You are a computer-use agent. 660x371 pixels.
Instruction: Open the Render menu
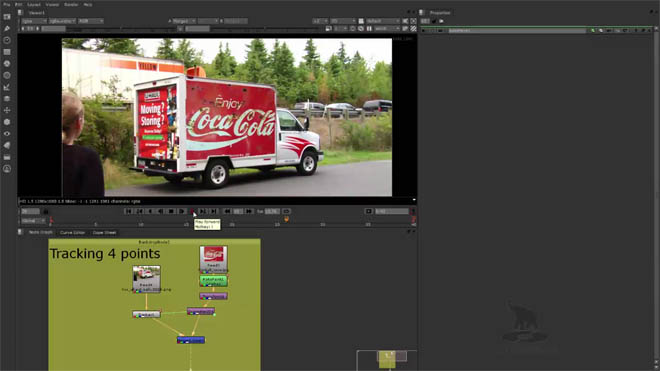71,5
